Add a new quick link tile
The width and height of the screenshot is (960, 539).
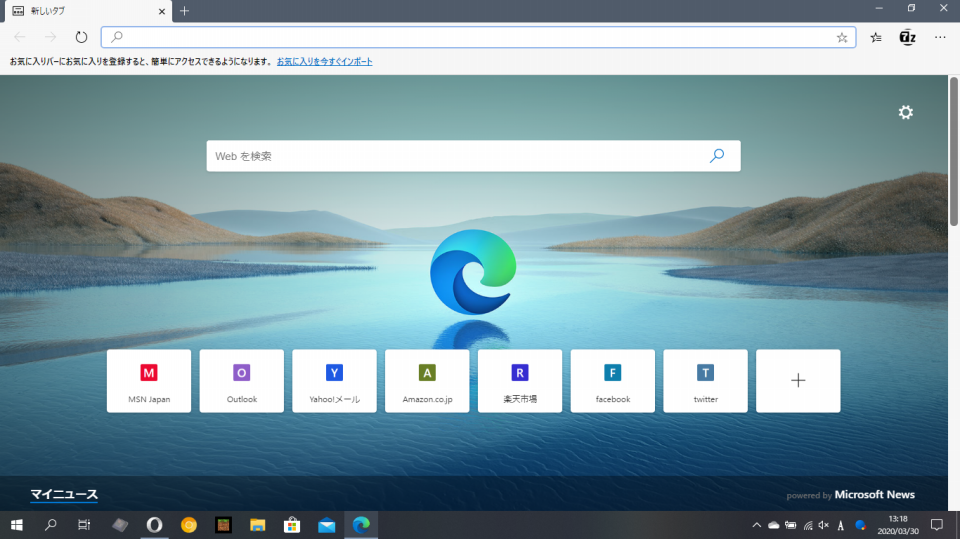point(798,381)
